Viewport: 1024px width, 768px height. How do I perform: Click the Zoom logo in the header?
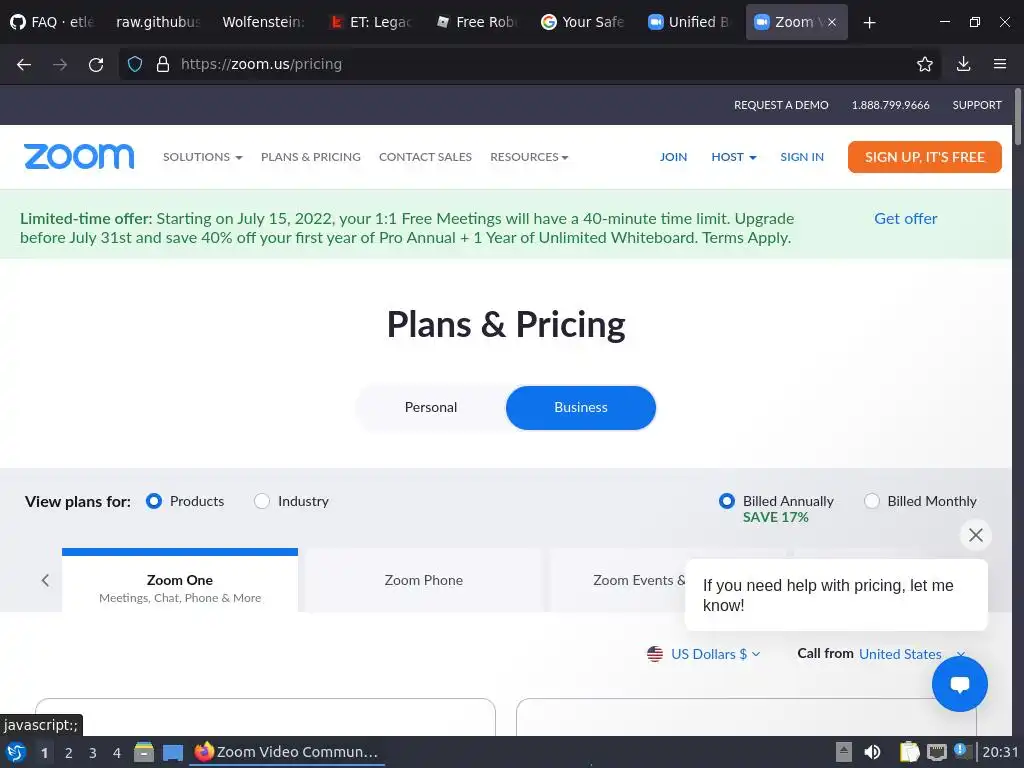click(79, 157)
